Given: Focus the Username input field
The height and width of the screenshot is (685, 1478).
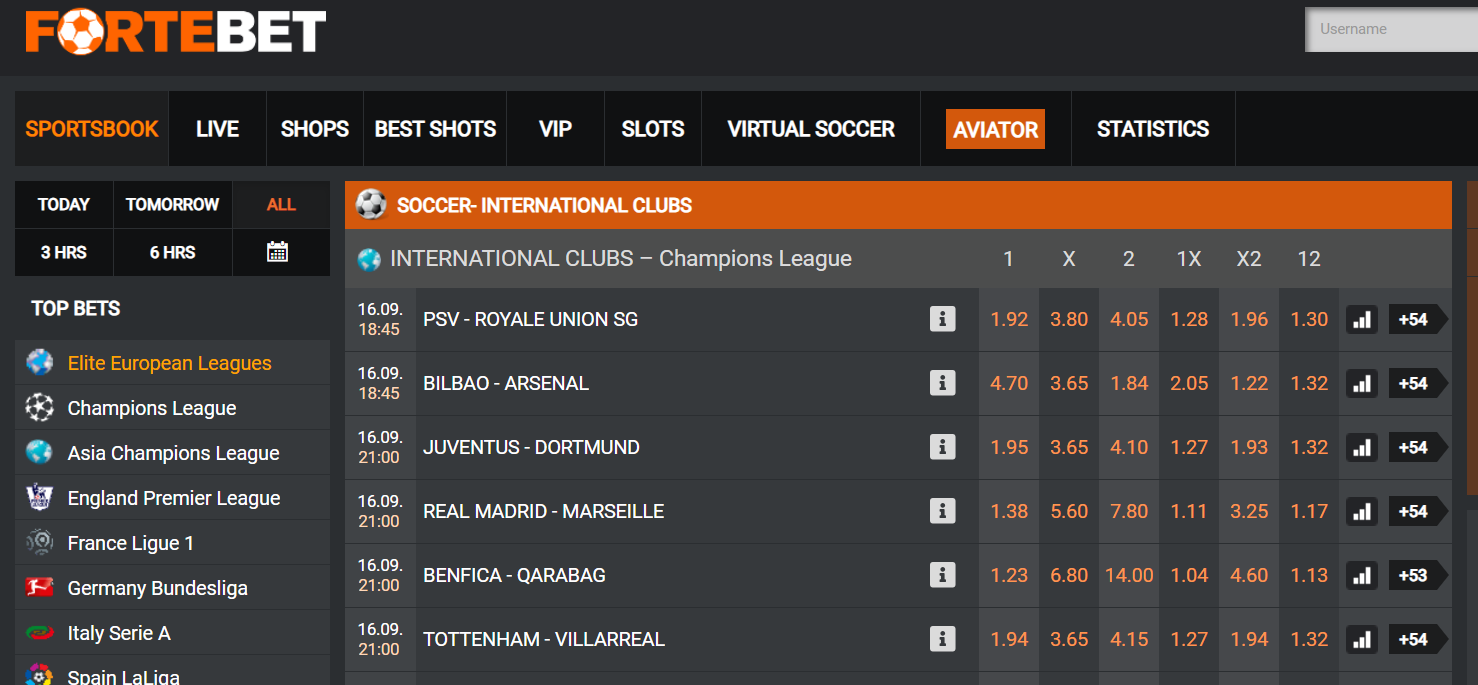Looking at the screenshot, I should (1392, 29).
